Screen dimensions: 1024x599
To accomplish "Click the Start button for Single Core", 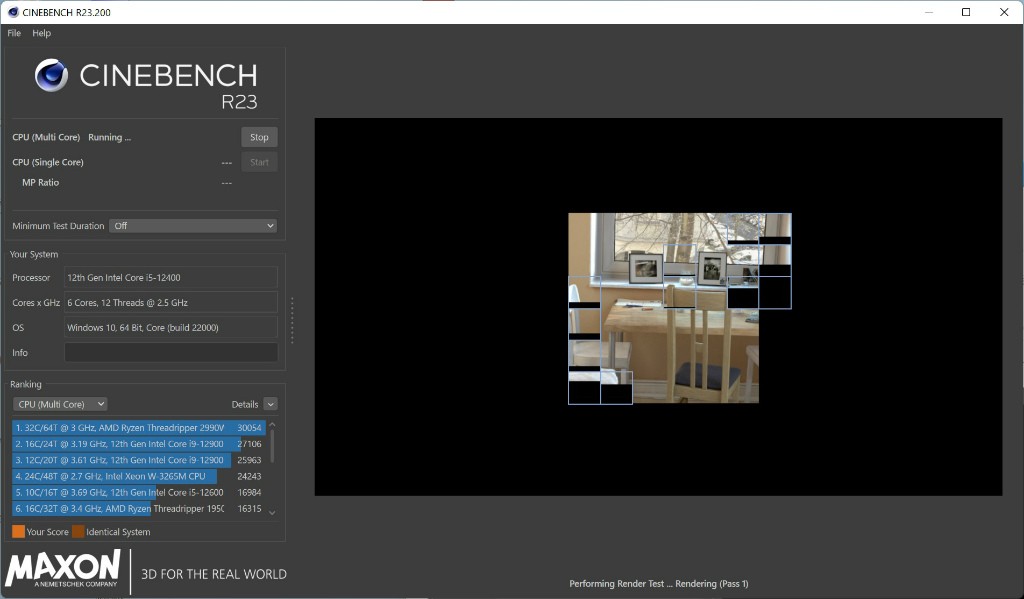I will click(x=259, y=162).
